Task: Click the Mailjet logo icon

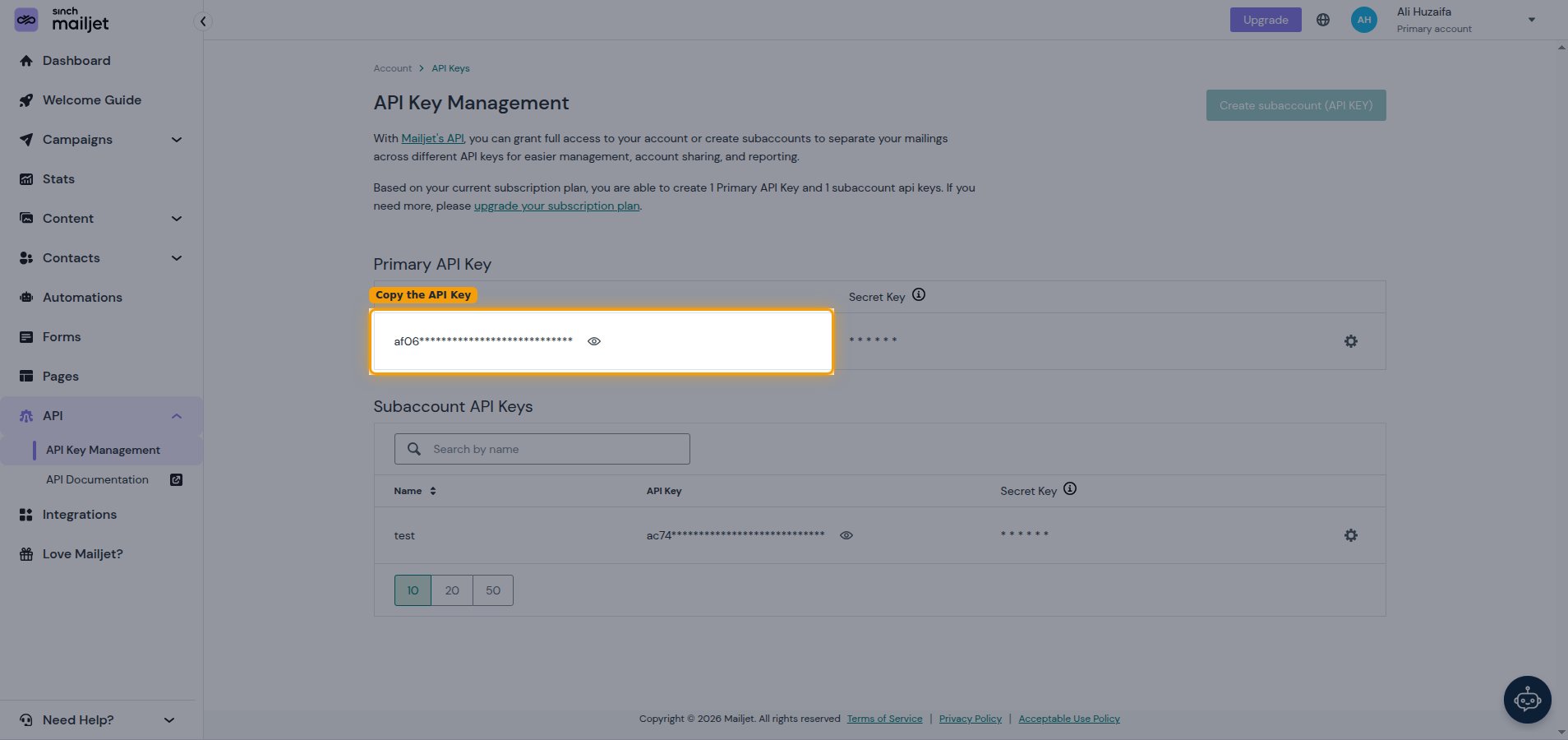Action: 26,20
